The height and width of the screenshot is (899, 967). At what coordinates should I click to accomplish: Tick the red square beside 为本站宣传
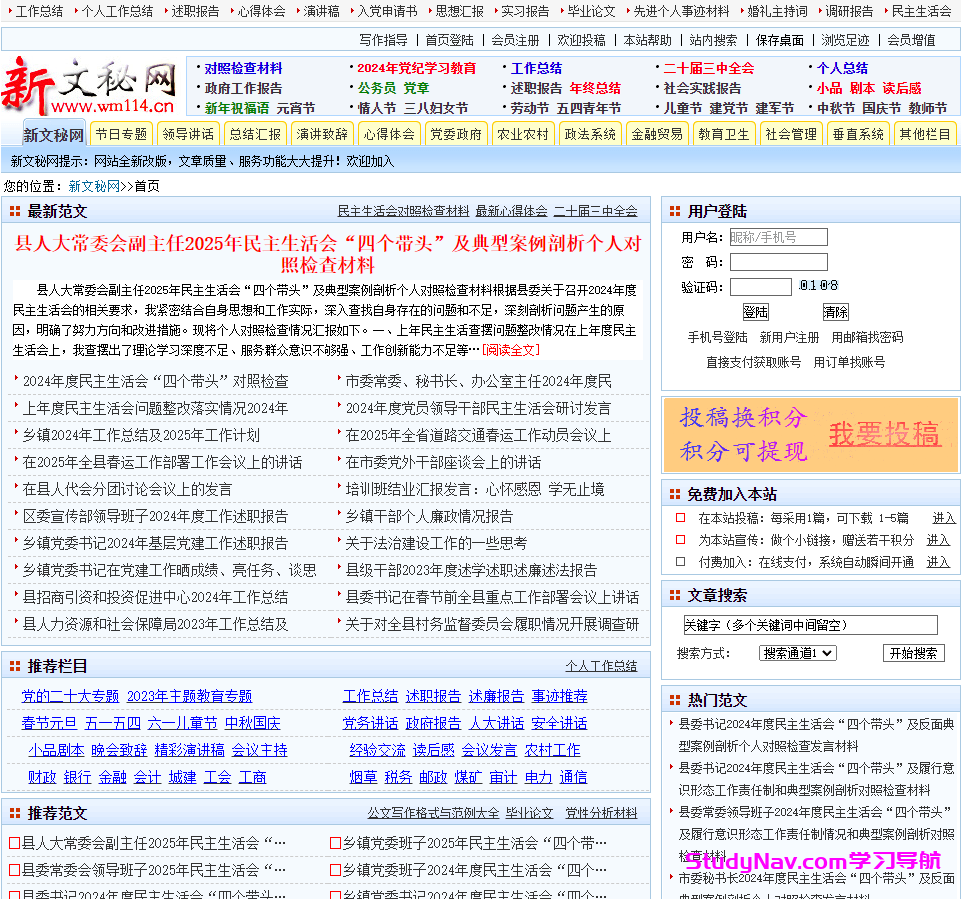[x=680, y=540]
